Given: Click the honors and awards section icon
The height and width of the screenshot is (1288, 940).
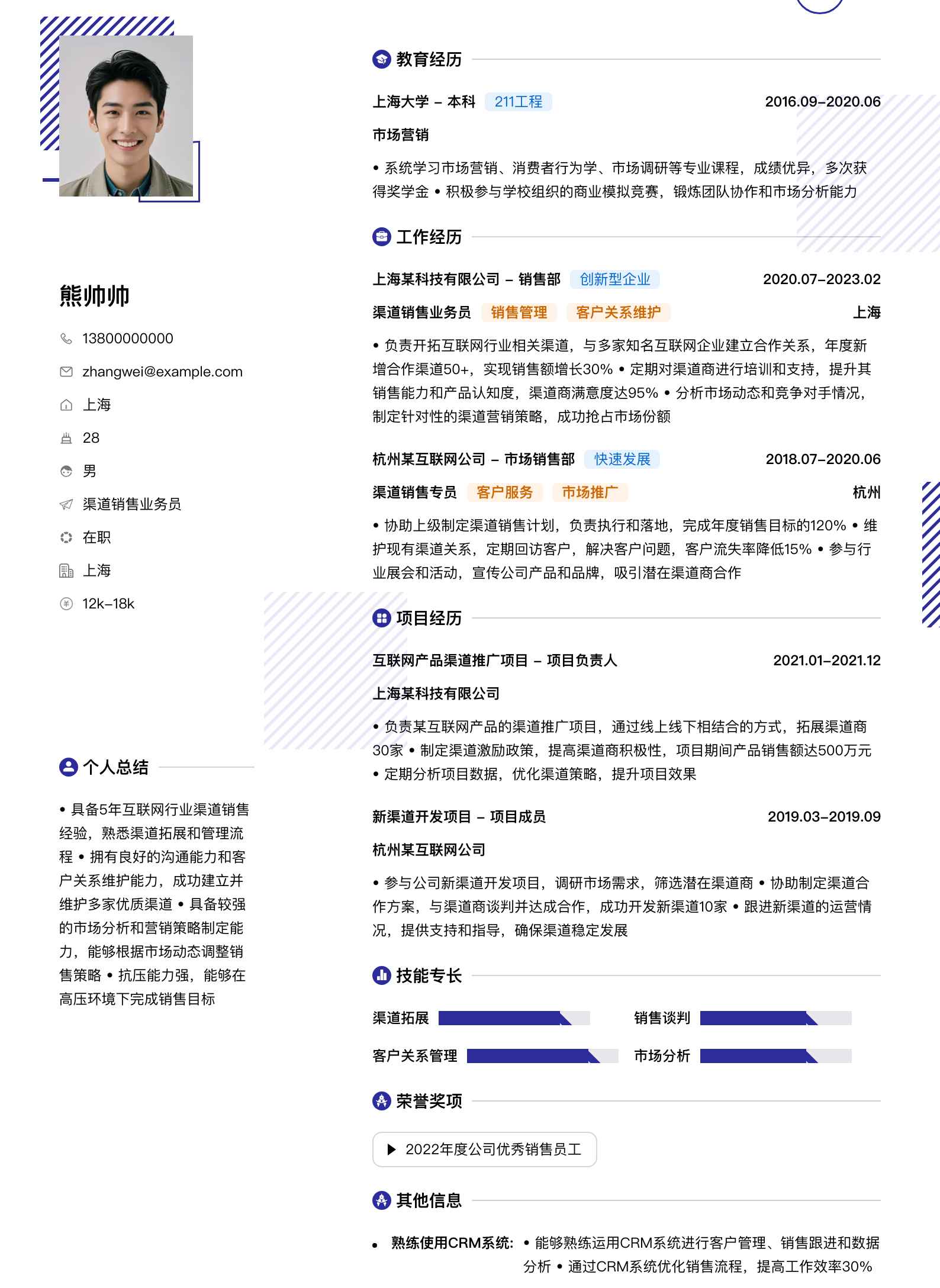Looking at the screenshot, I should pyautogui.click(x=382, y=1101).
